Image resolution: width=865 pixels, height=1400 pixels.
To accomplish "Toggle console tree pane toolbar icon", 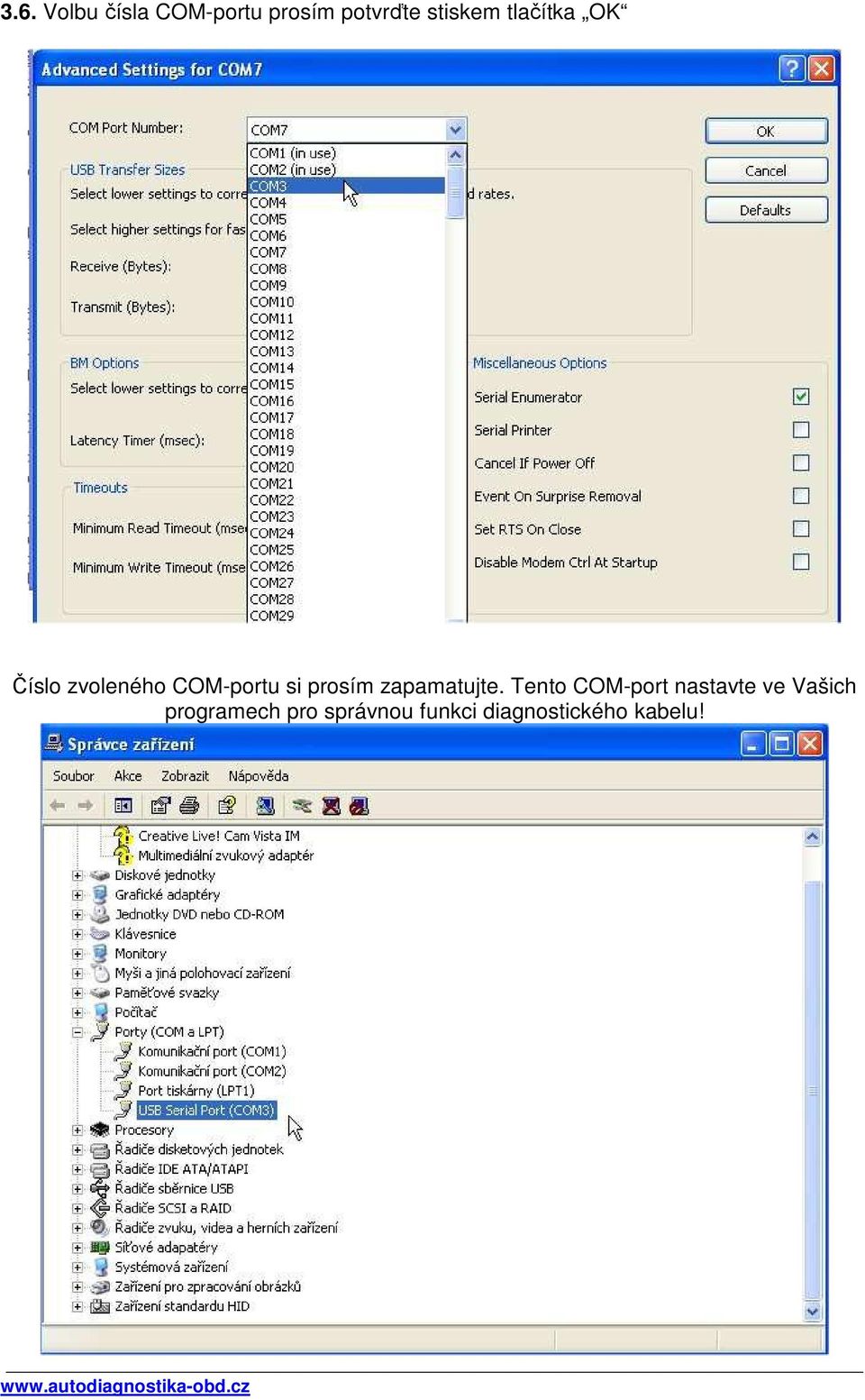I will pyautogui.click(x=123, y=806).
